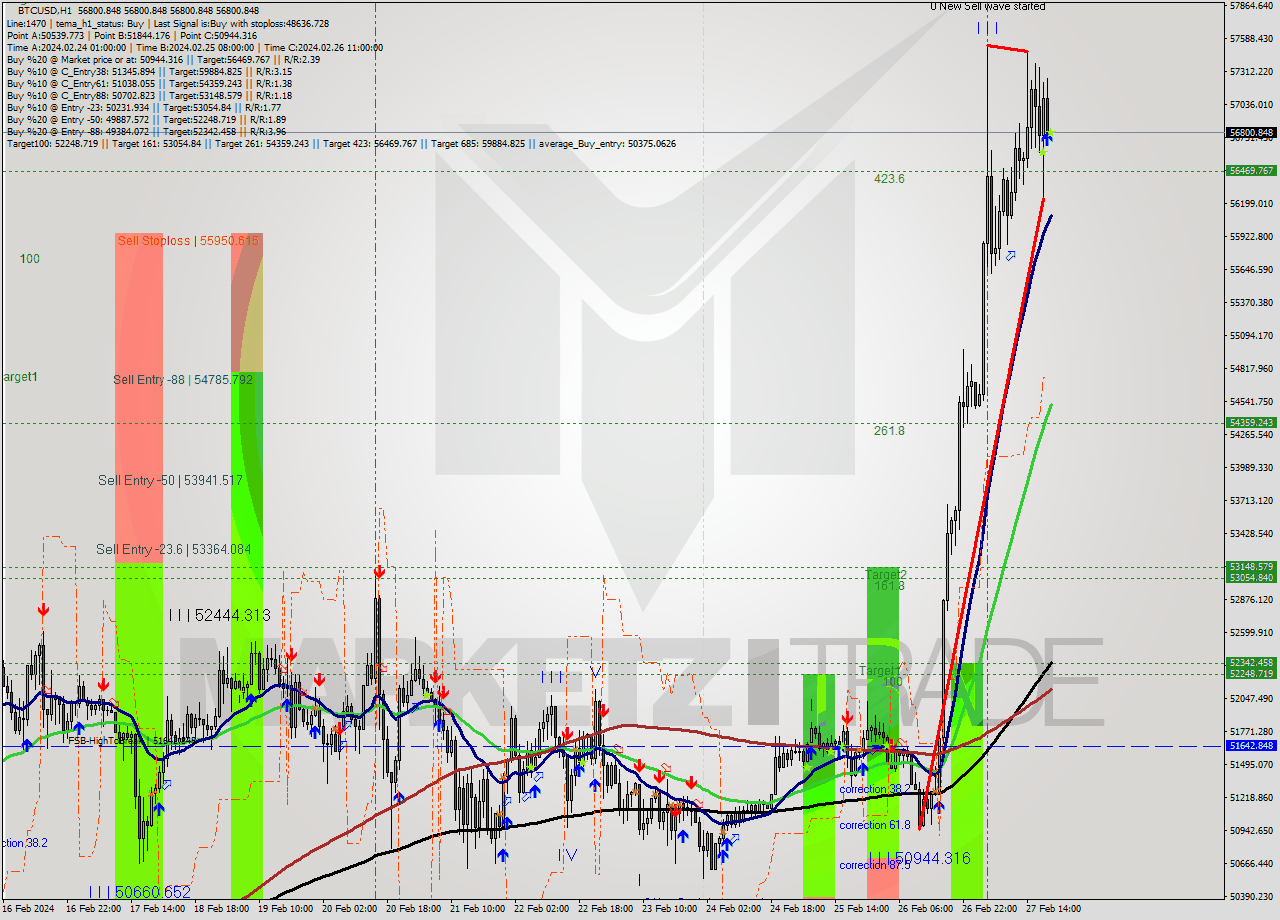Click the 55094.170 price axis value
The height and width of the screenshot is (920, 1280).
click(x=1251, y=336)
